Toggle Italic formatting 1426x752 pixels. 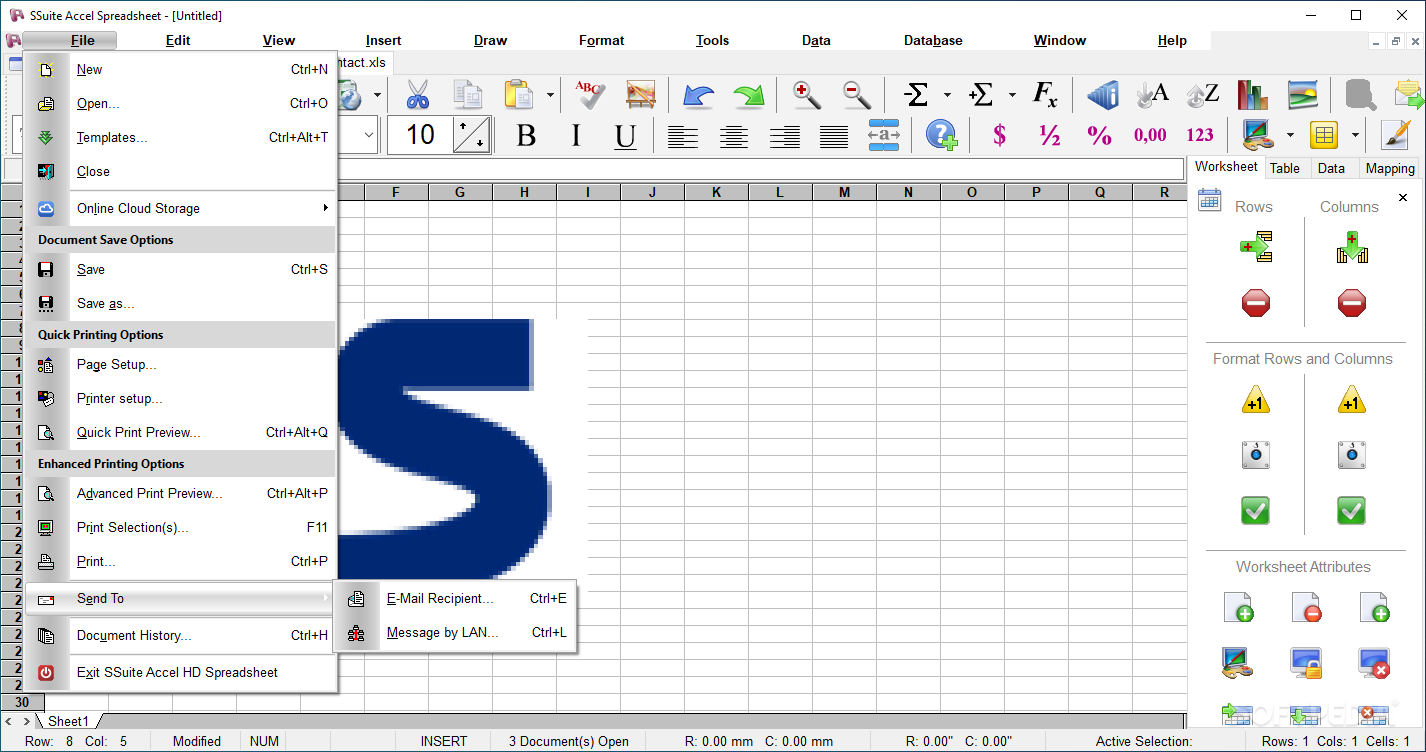(576, 136)
